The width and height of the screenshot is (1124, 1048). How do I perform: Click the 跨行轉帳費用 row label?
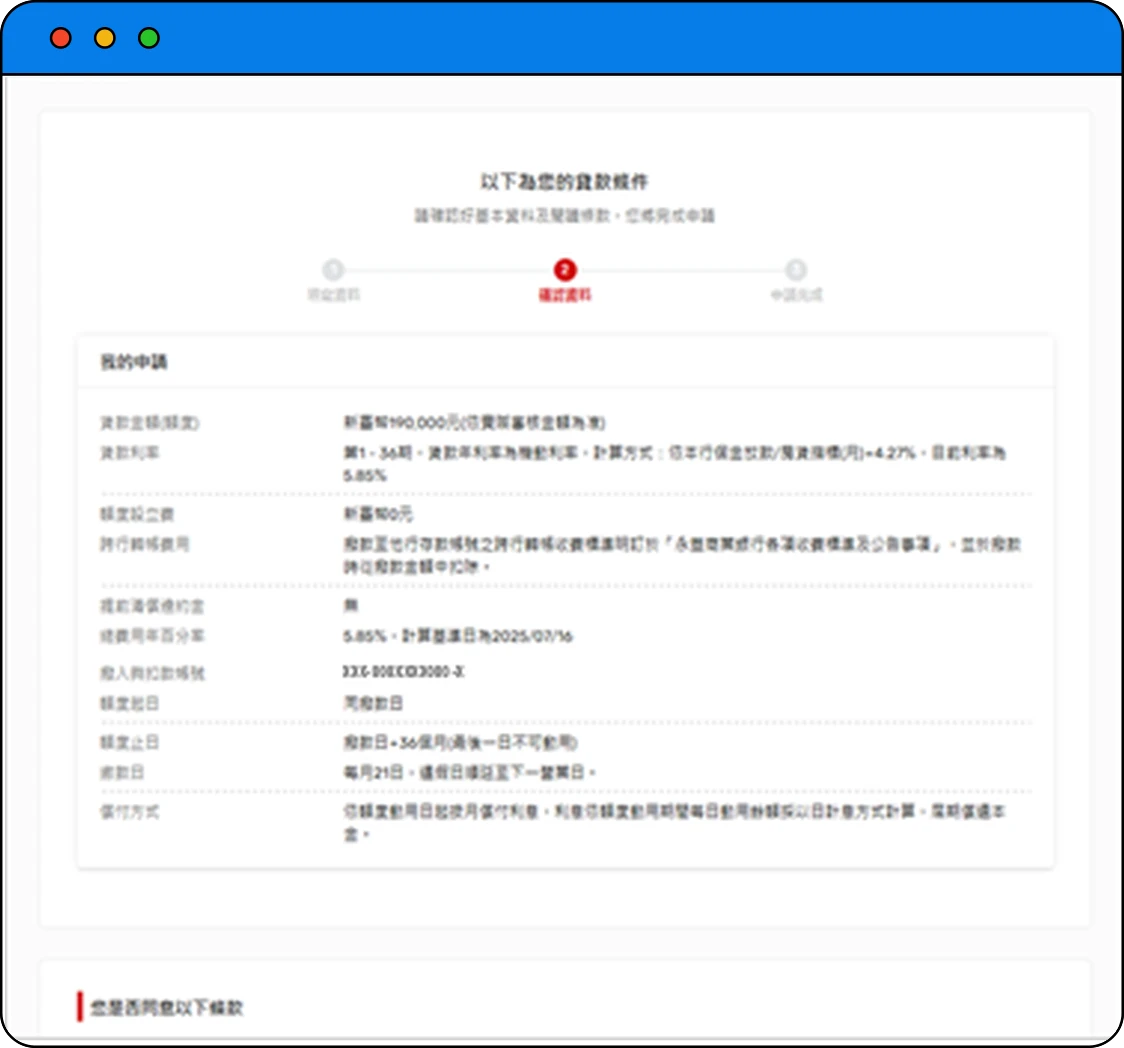point(145,544)
